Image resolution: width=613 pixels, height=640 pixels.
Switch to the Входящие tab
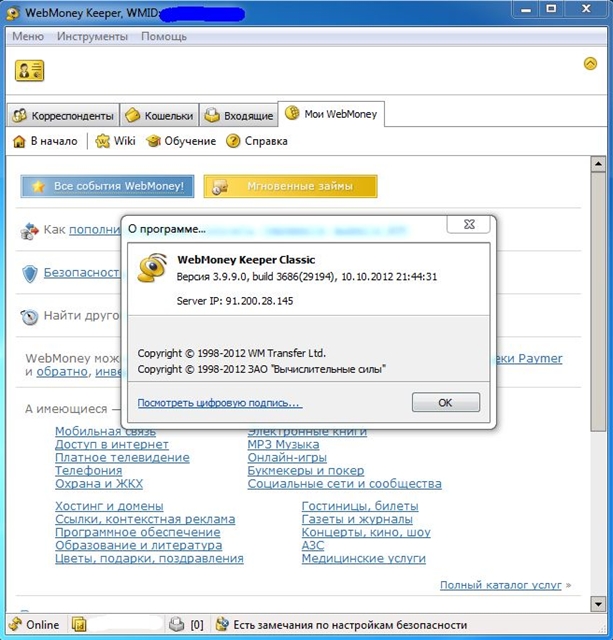pos(239,116)
